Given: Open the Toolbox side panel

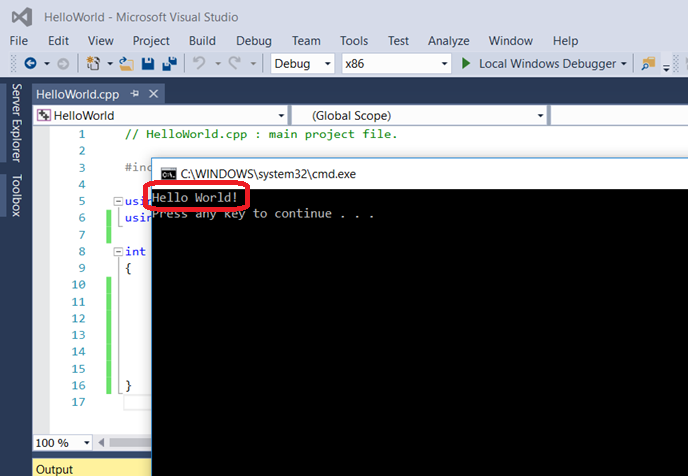Looking at the screenshot, I should point(16,195).
